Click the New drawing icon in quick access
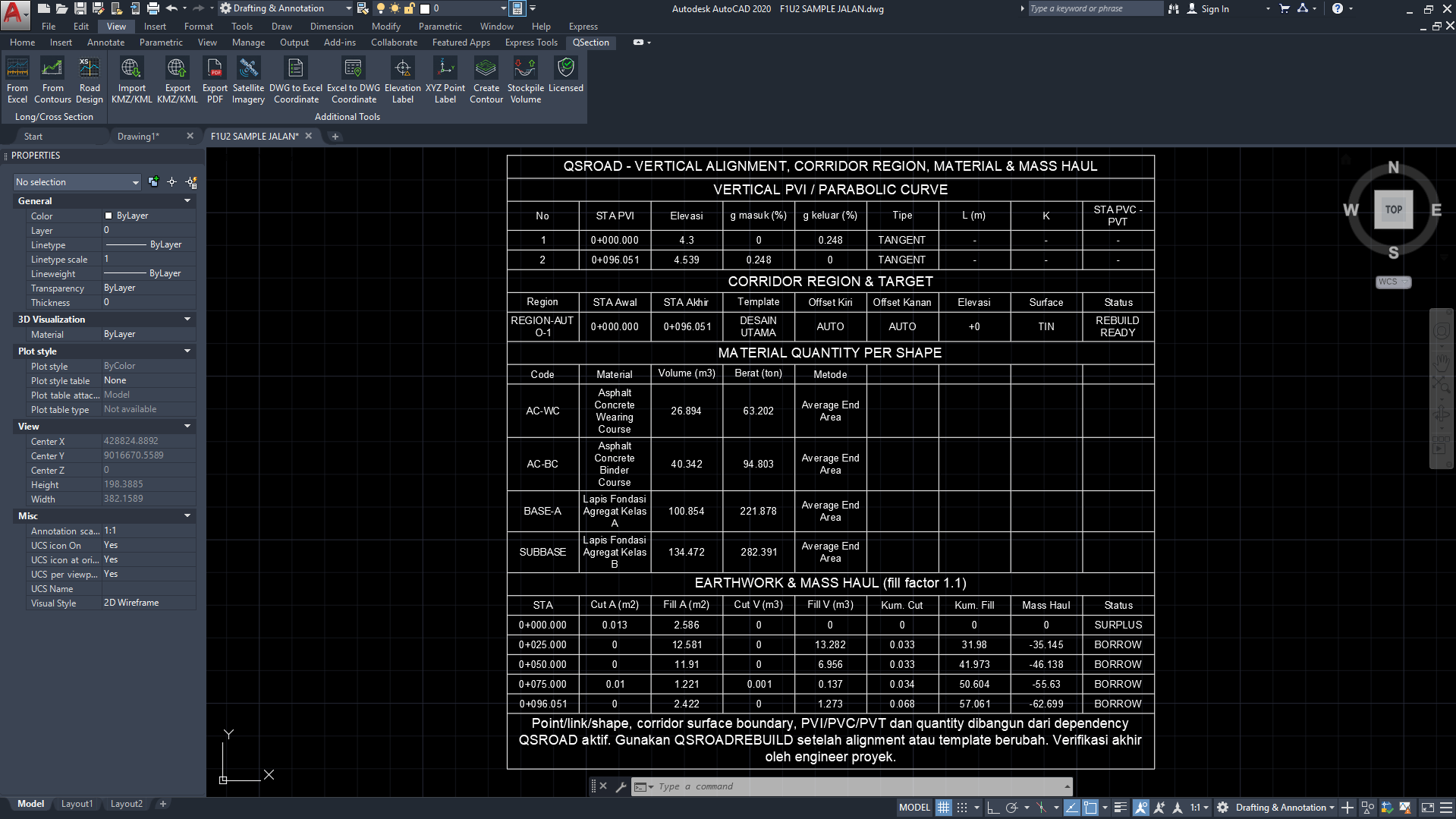Image resolution: width=1456 pixels, height=819 pixels. [44, 8]
